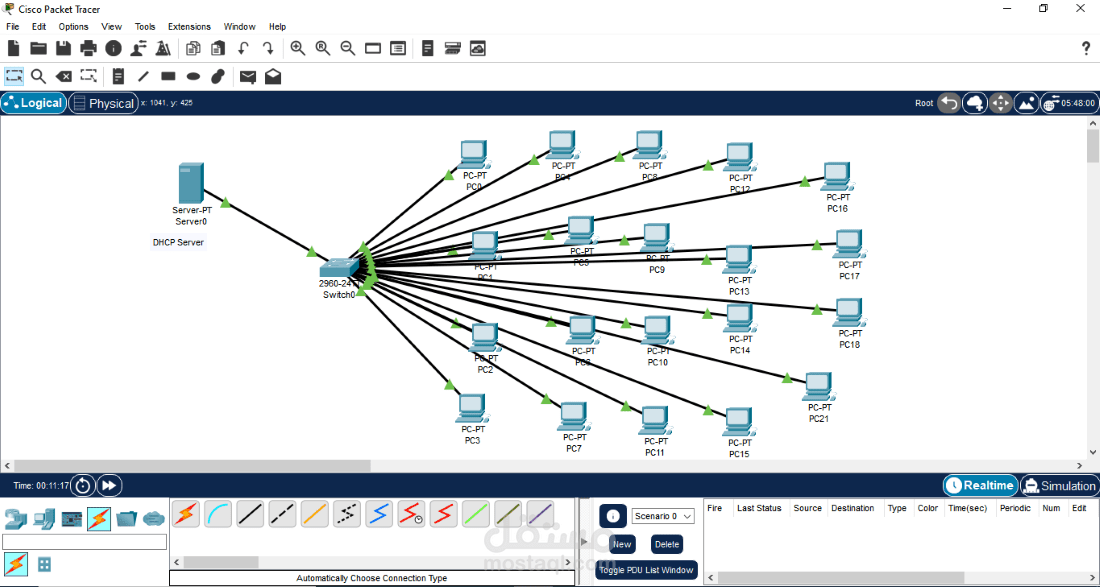This screenshot has height=587, width=1100.
Task: Delete the current scenario
Action: pos(666,544)
